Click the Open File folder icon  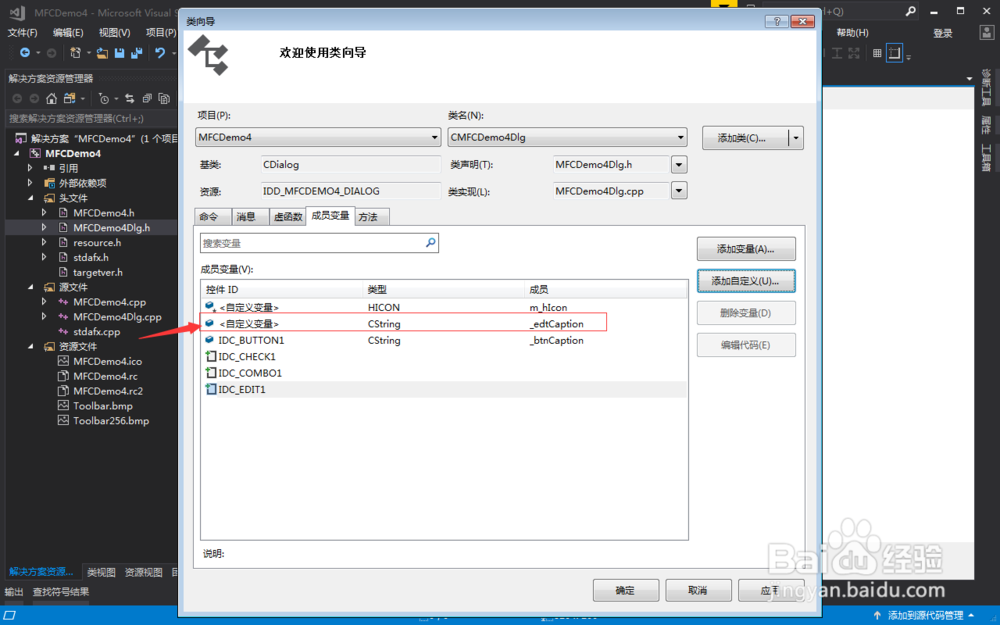click(x=102, y=53)
